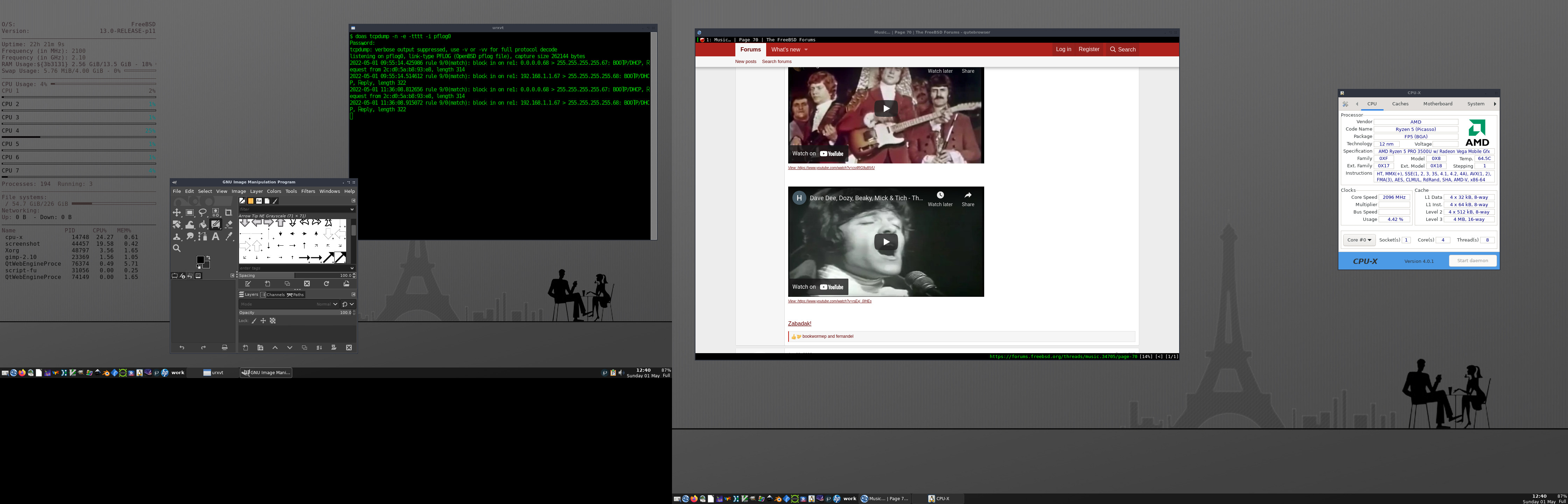Reset colors to default black and white
Viewport: 1568px width, 504px height.
[198, 267]
